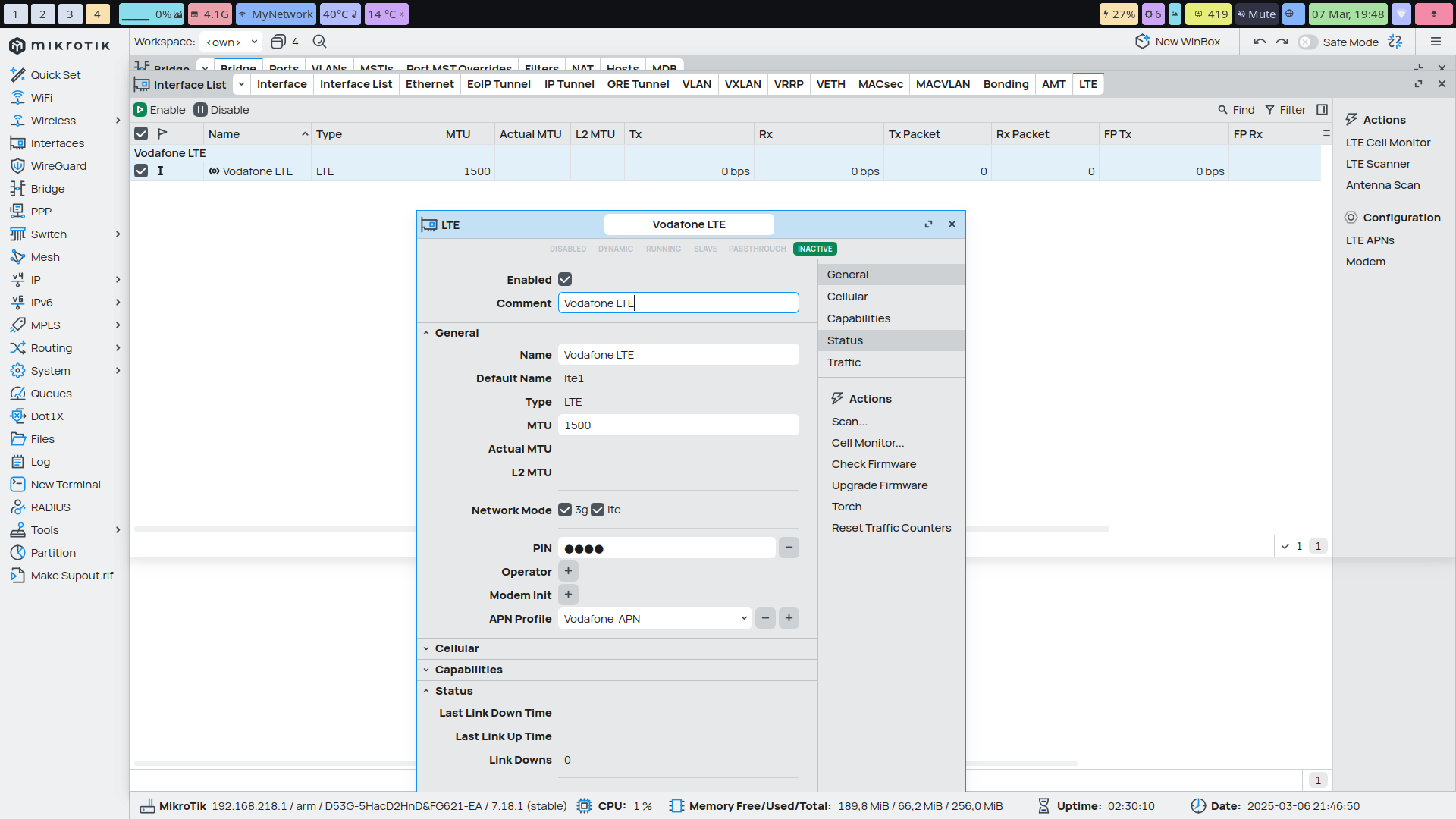
Task: Expand the Cellular section in LTE dialog
Action: click(426, 648)
